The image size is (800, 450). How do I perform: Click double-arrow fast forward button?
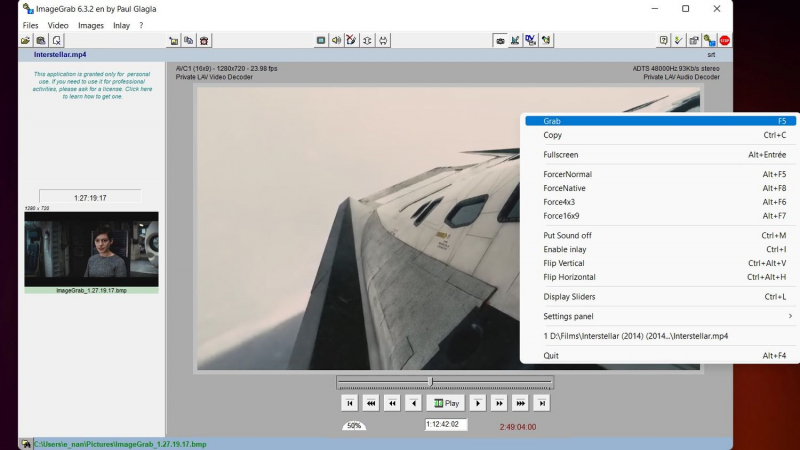pos(499,403)
